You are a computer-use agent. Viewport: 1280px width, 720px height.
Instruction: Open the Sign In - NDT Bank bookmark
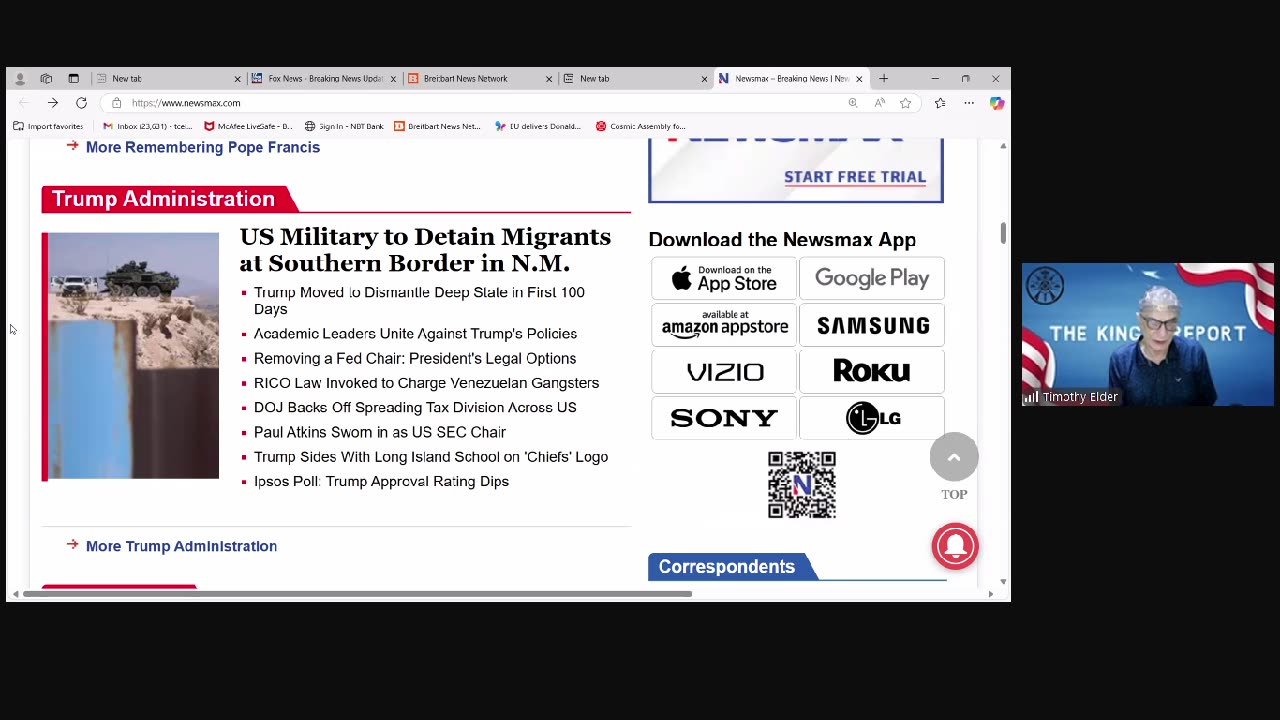[x=344, y=126]
